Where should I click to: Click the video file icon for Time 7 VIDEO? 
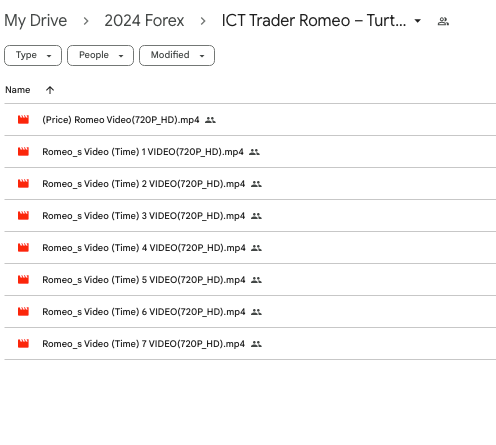coord(23,344)
